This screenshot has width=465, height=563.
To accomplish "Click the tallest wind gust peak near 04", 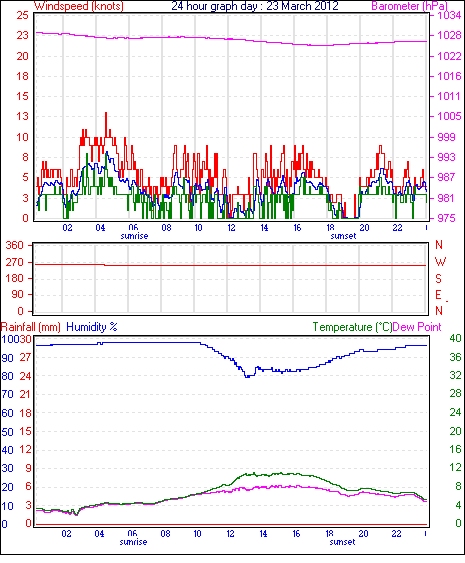I will pyautogui.click(x=106, y=114).
